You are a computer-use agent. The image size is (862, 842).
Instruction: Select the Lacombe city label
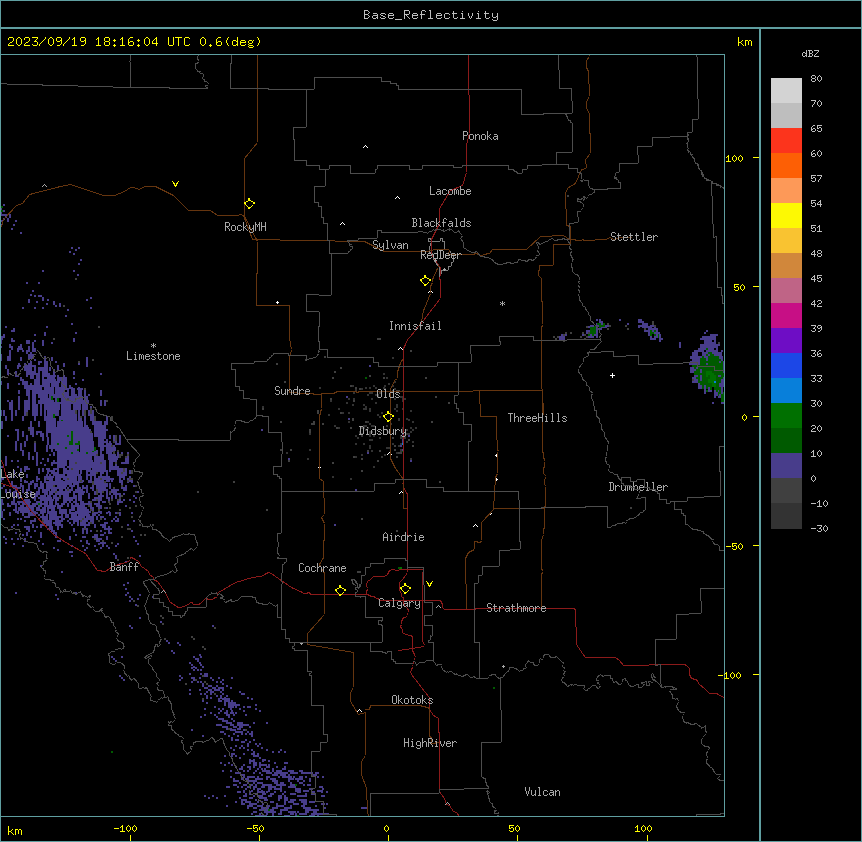coord(450,191)
